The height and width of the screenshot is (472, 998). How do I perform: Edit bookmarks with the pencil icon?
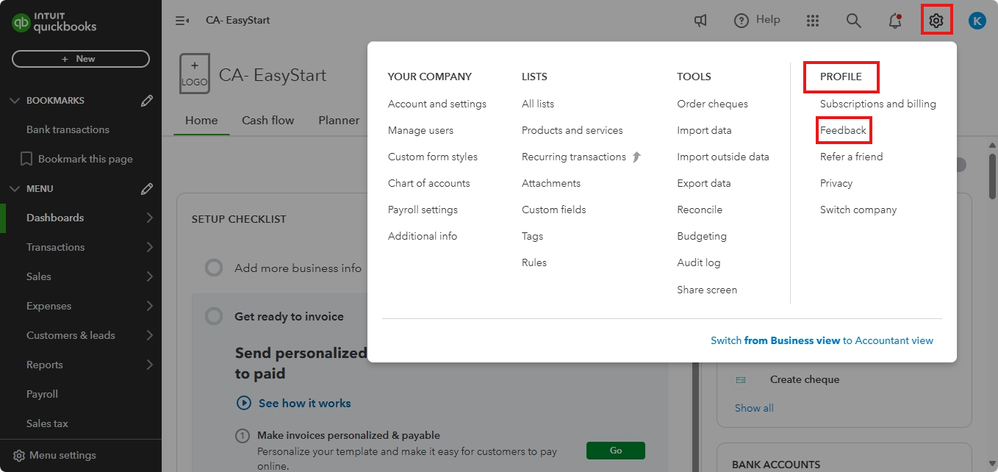(x=147, y=100)
